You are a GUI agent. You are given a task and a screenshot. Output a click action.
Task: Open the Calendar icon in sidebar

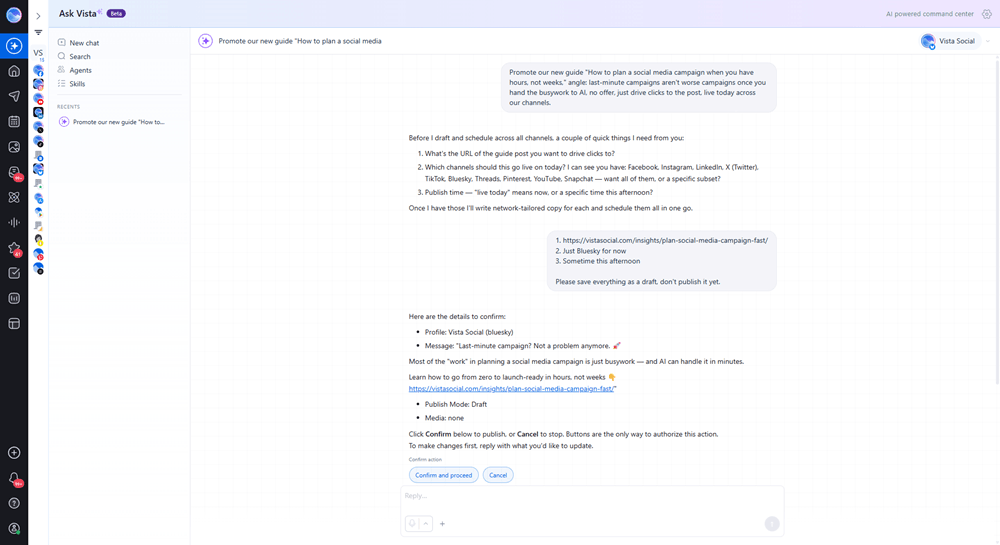[x=14, y=122]
